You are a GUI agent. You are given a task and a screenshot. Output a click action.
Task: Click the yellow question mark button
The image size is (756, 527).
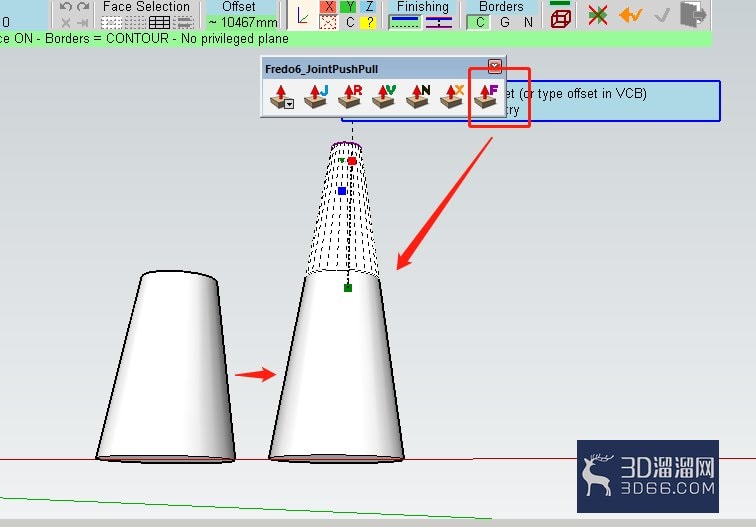369,22
